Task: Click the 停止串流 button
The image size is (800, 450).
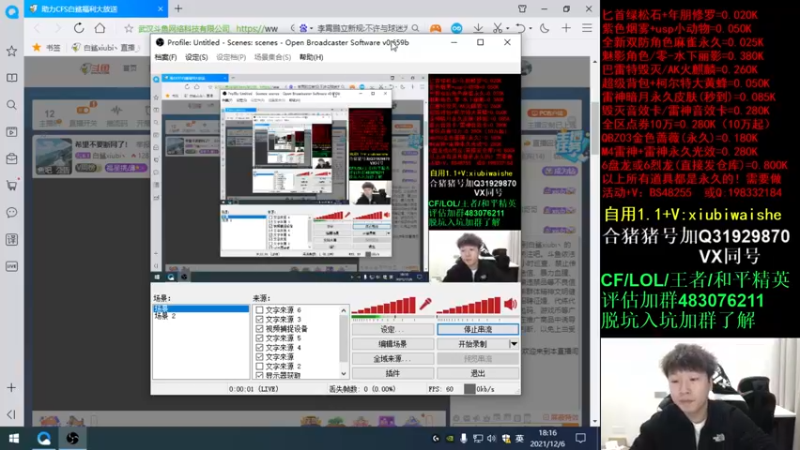Action: point(478,330)
